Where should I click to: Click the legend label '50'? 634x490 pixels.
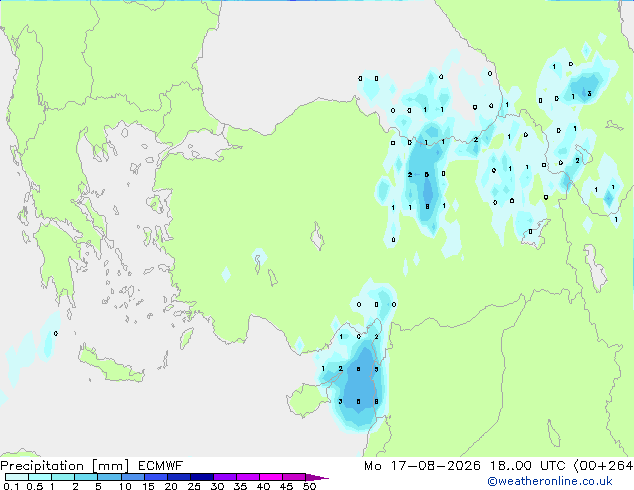[309, 486]
